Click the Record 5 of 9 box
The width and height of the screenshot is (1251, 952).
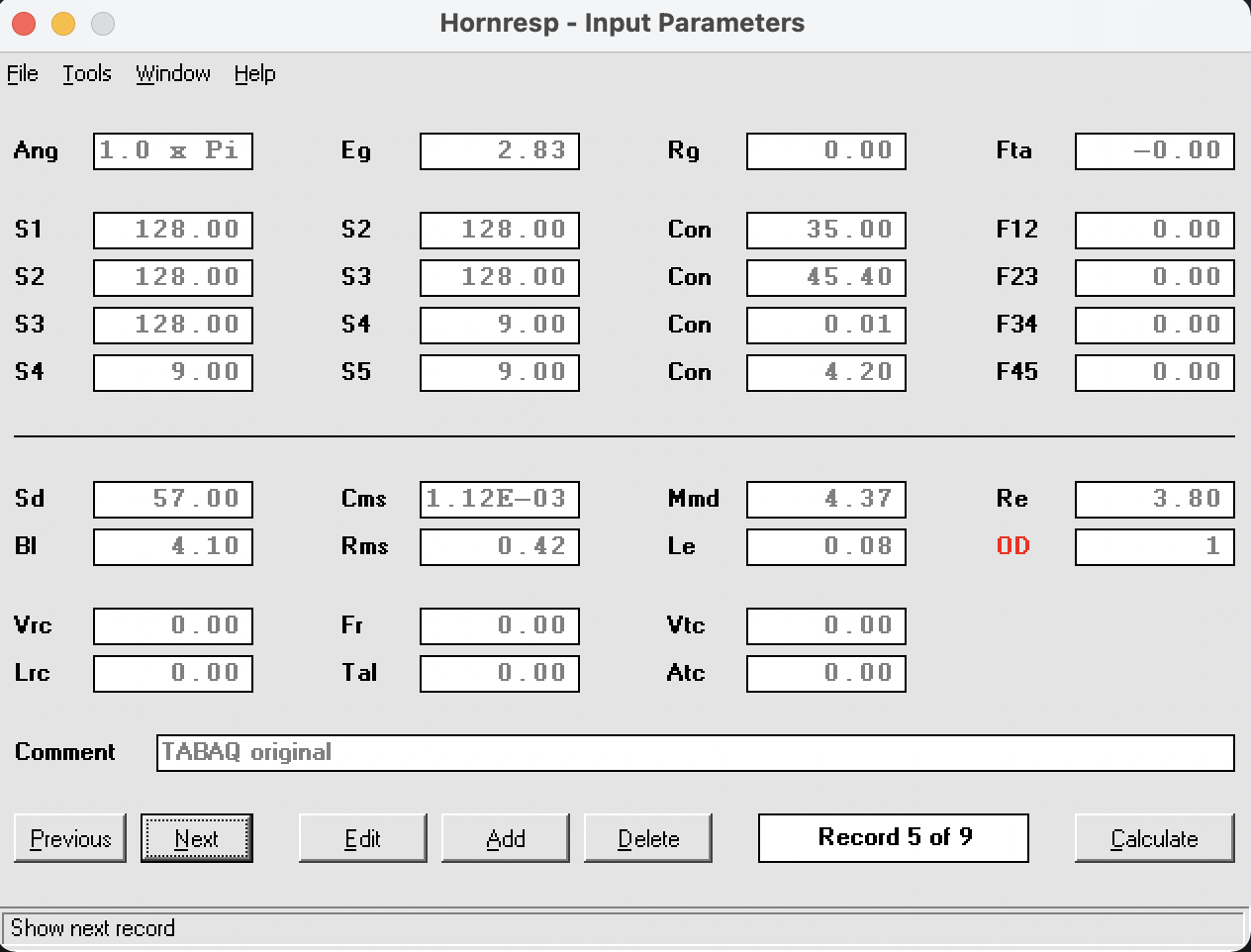(894, 838)
